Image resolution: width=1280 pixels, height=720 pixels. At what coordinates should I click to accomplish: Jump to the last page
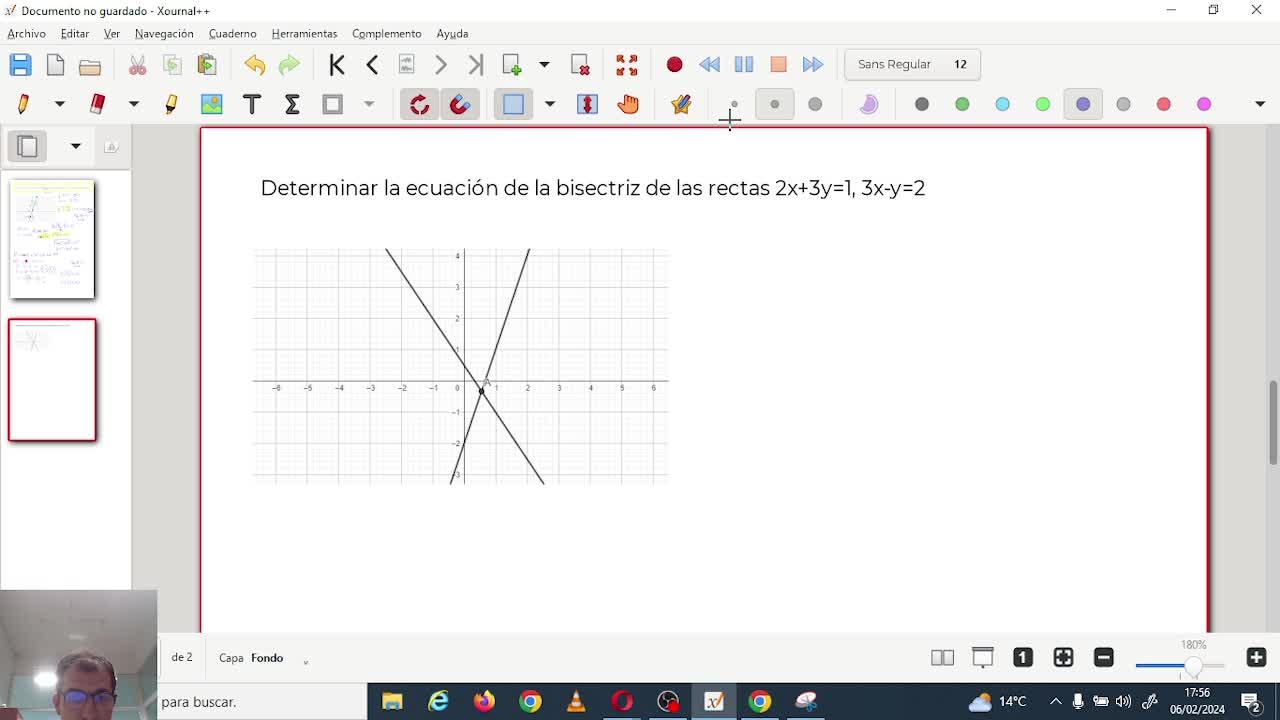click(x=476, y=65)
